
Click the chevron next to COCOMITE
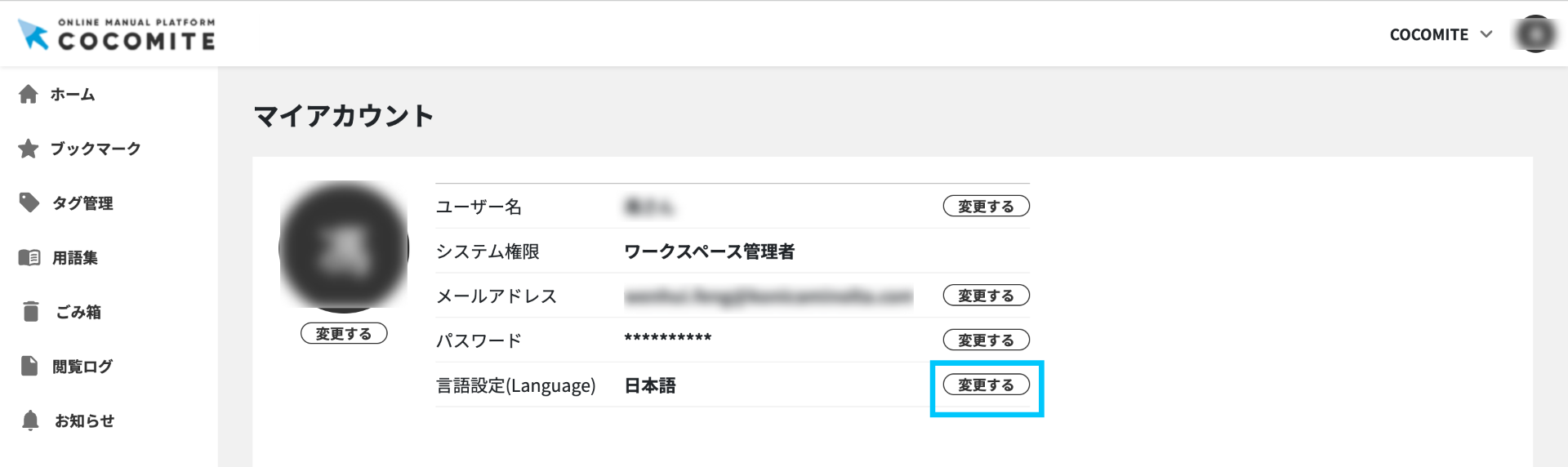1486,34
